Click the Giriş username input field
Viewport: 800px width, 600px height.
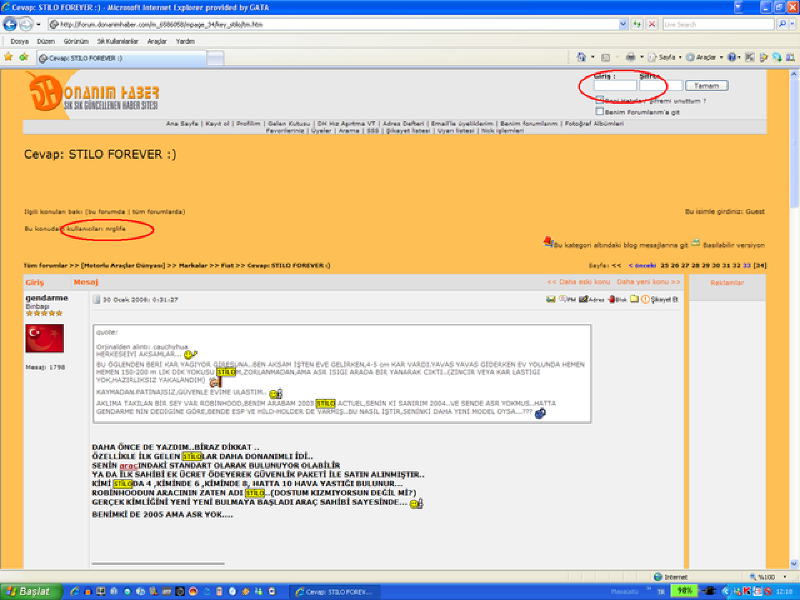pos(615,86)
